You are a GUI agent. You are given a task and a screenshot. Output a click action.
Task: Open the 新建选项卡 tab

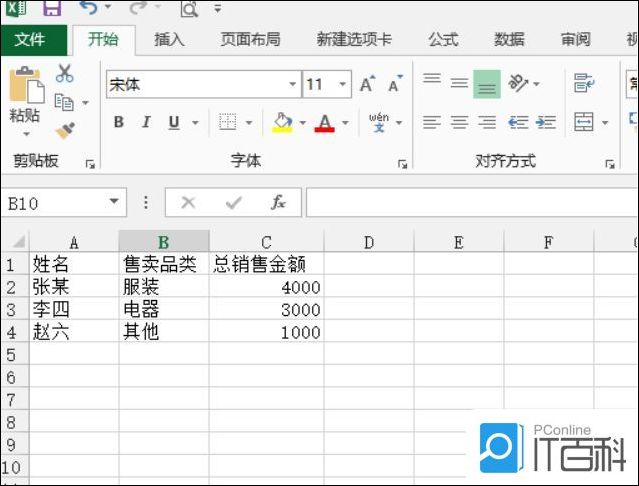pos(354,40)
